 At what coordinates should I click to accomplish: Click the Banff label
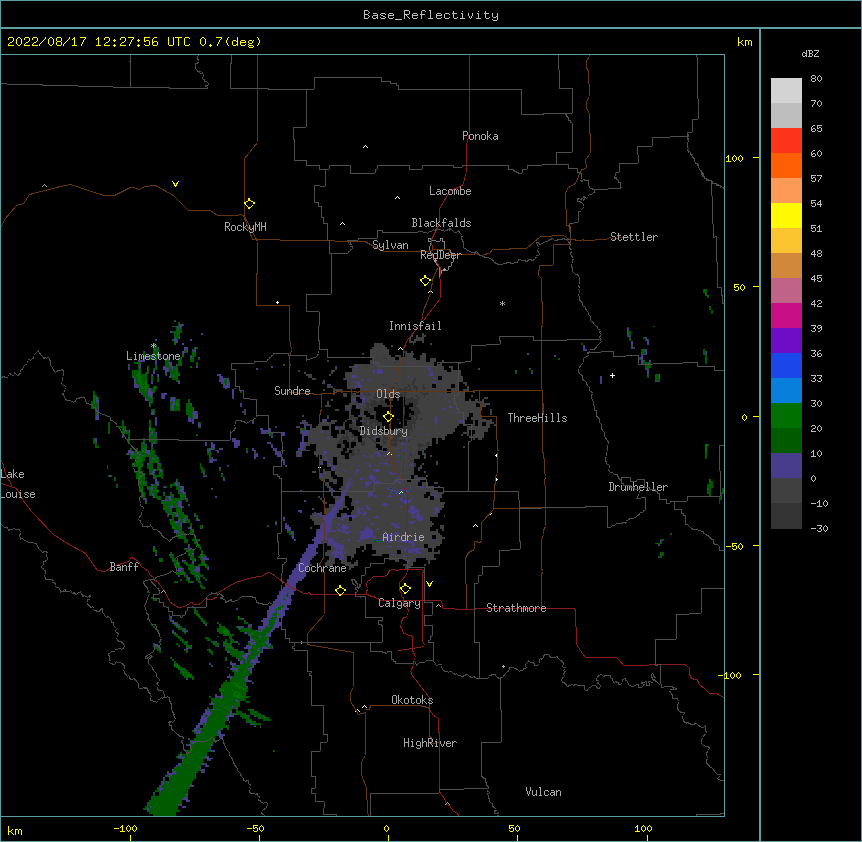(x=124, y=567)
